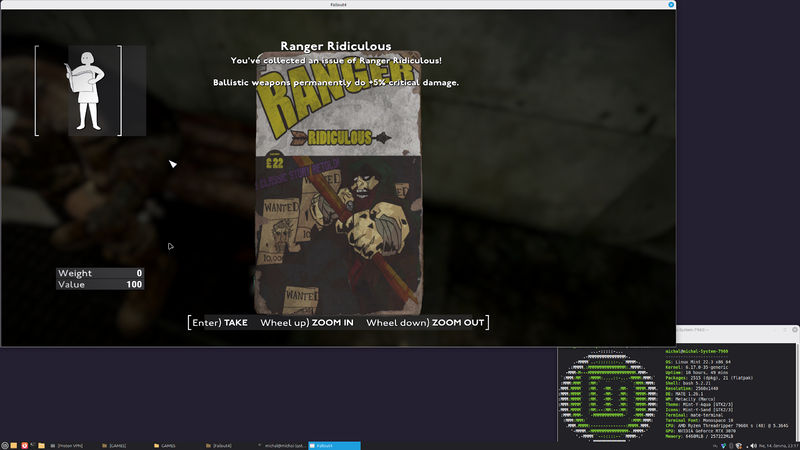This screenshot has height=450, width=800.
Task: Open the clock and date in the panel
Action: 779,446
